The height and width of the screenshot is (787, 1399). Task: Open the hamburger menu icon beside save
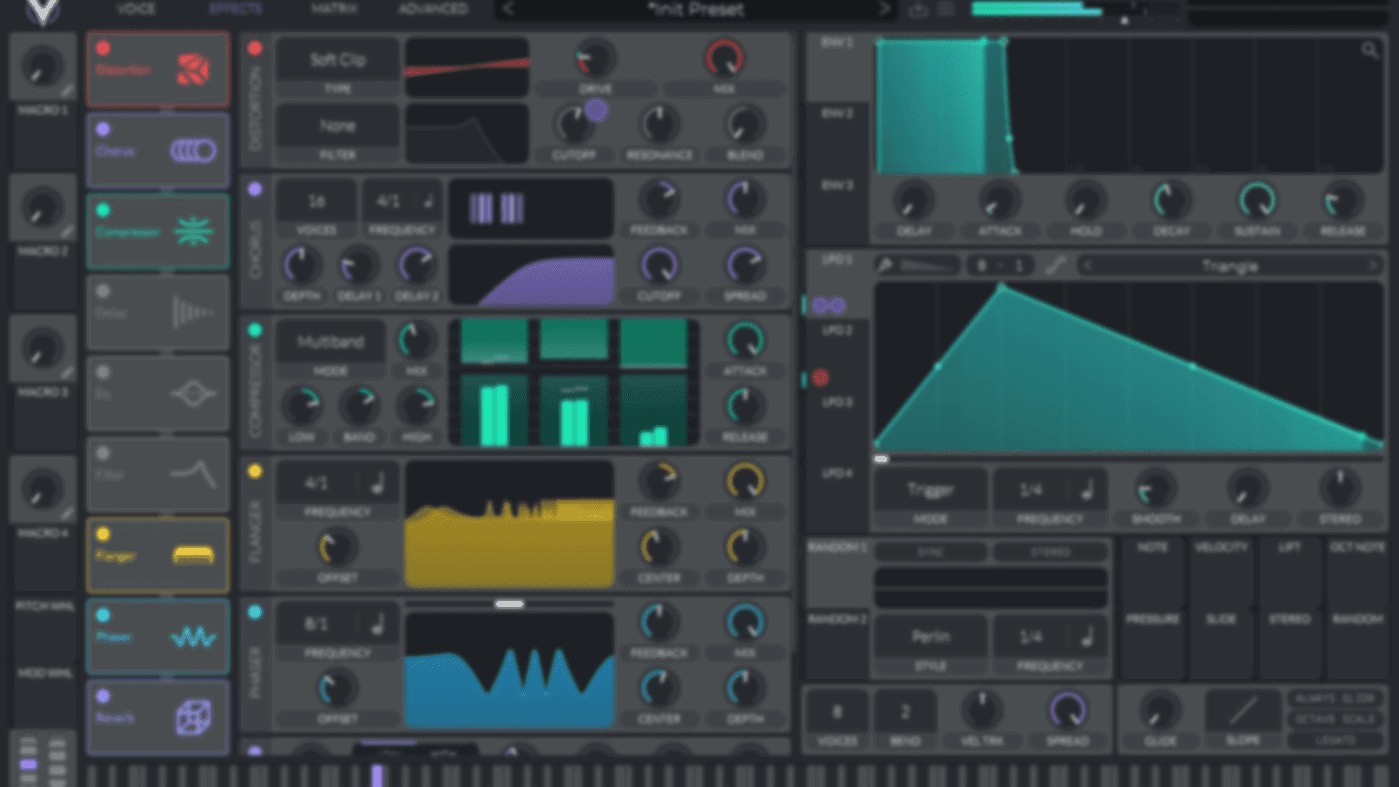[946, 10]
